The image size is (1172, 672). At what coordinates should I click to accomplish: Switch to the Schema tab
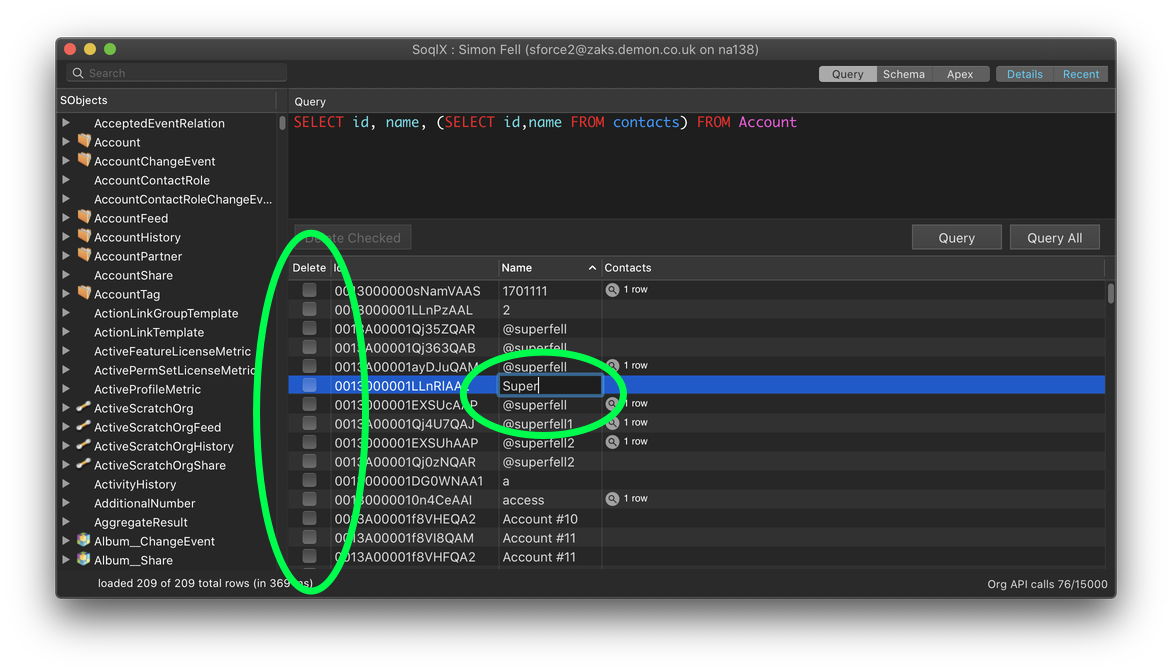point(904,74)
